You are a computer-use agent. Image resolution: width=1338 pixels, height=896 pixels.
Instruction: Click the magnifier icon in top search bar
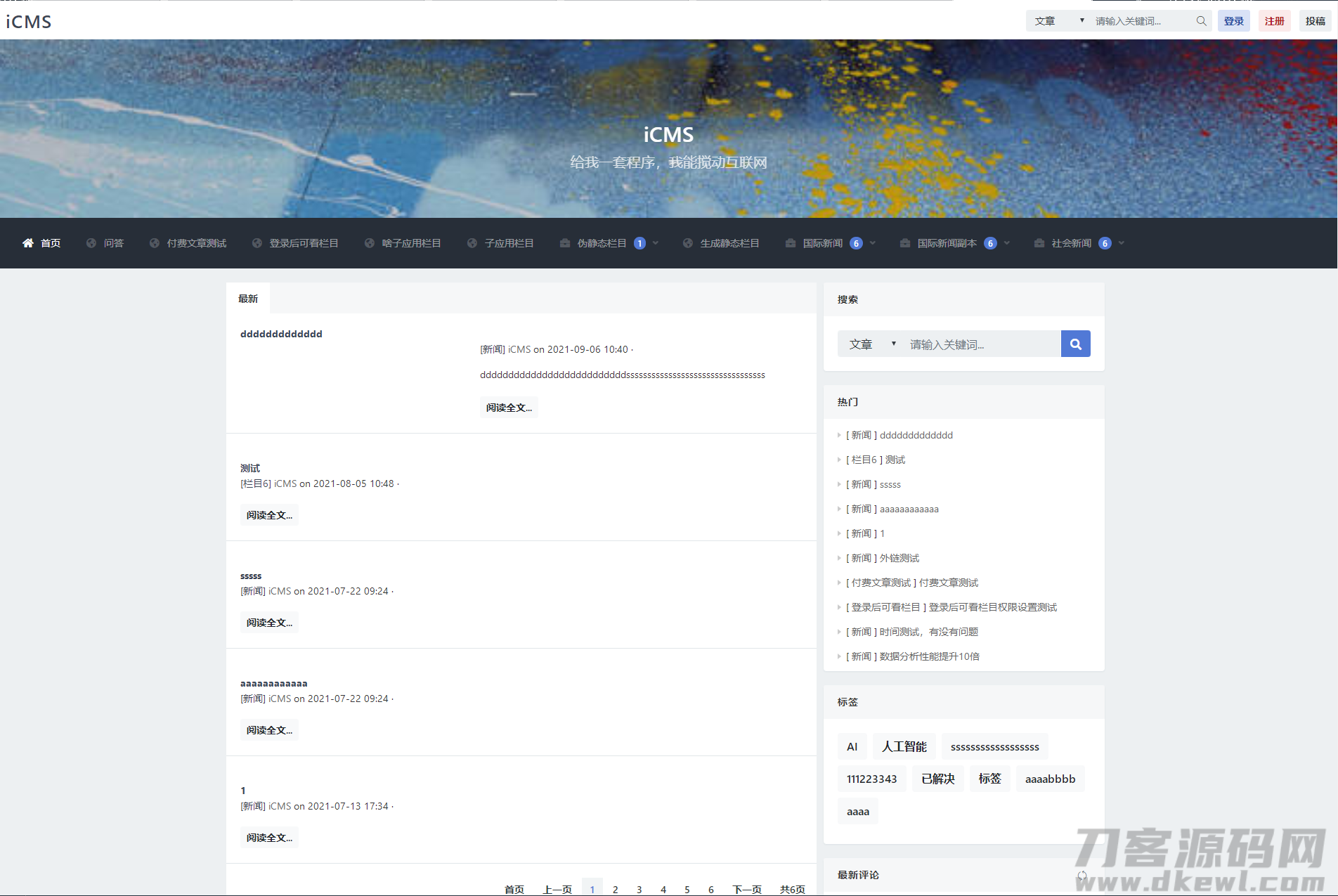pos(1201,20)
